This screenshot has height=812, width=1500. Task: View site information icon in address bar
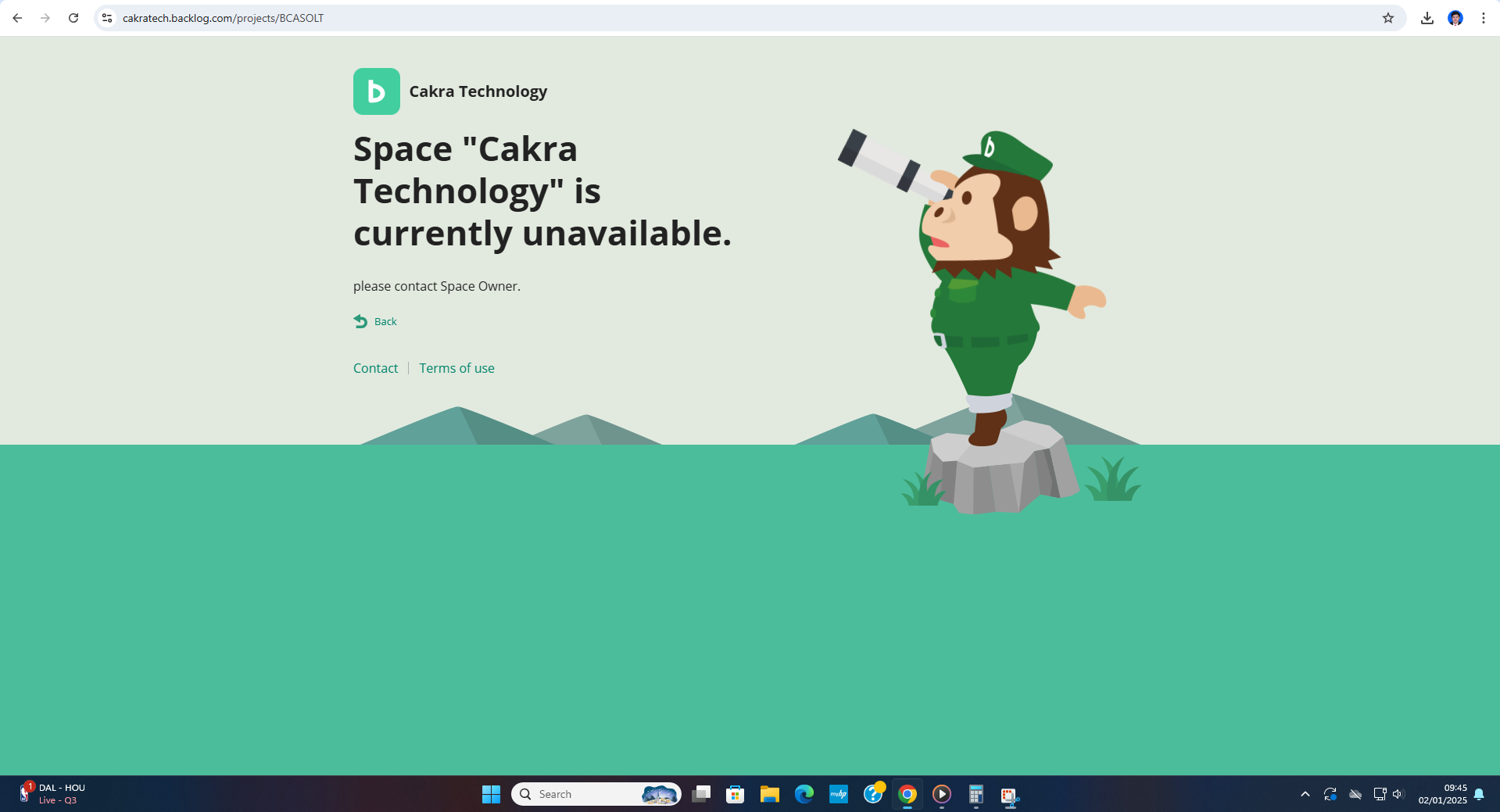click(x=107, y=18)
